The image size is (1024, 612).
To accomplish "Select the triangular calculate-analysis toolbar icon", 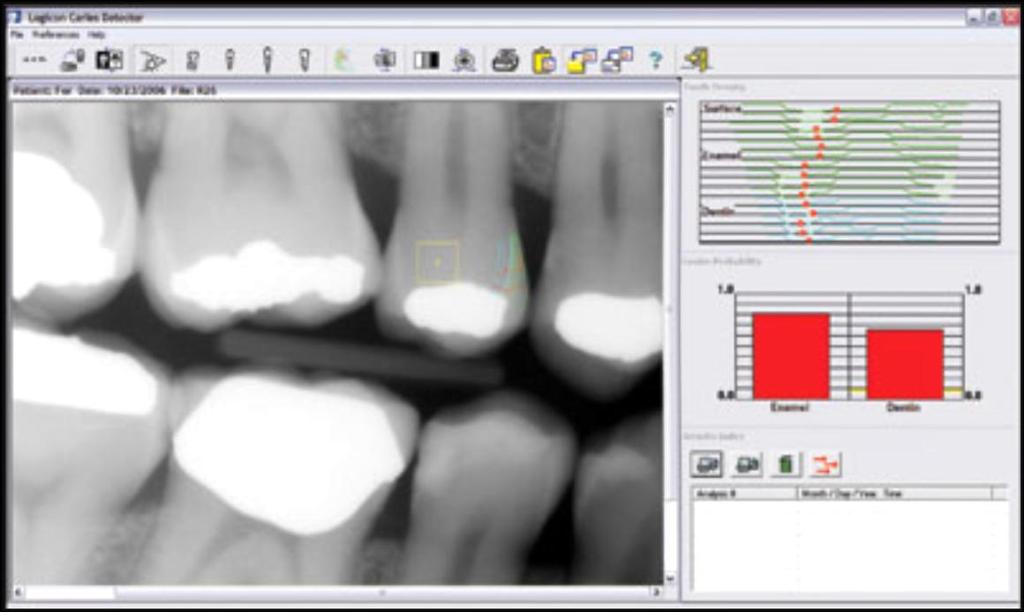I will (x=153, y=61).
